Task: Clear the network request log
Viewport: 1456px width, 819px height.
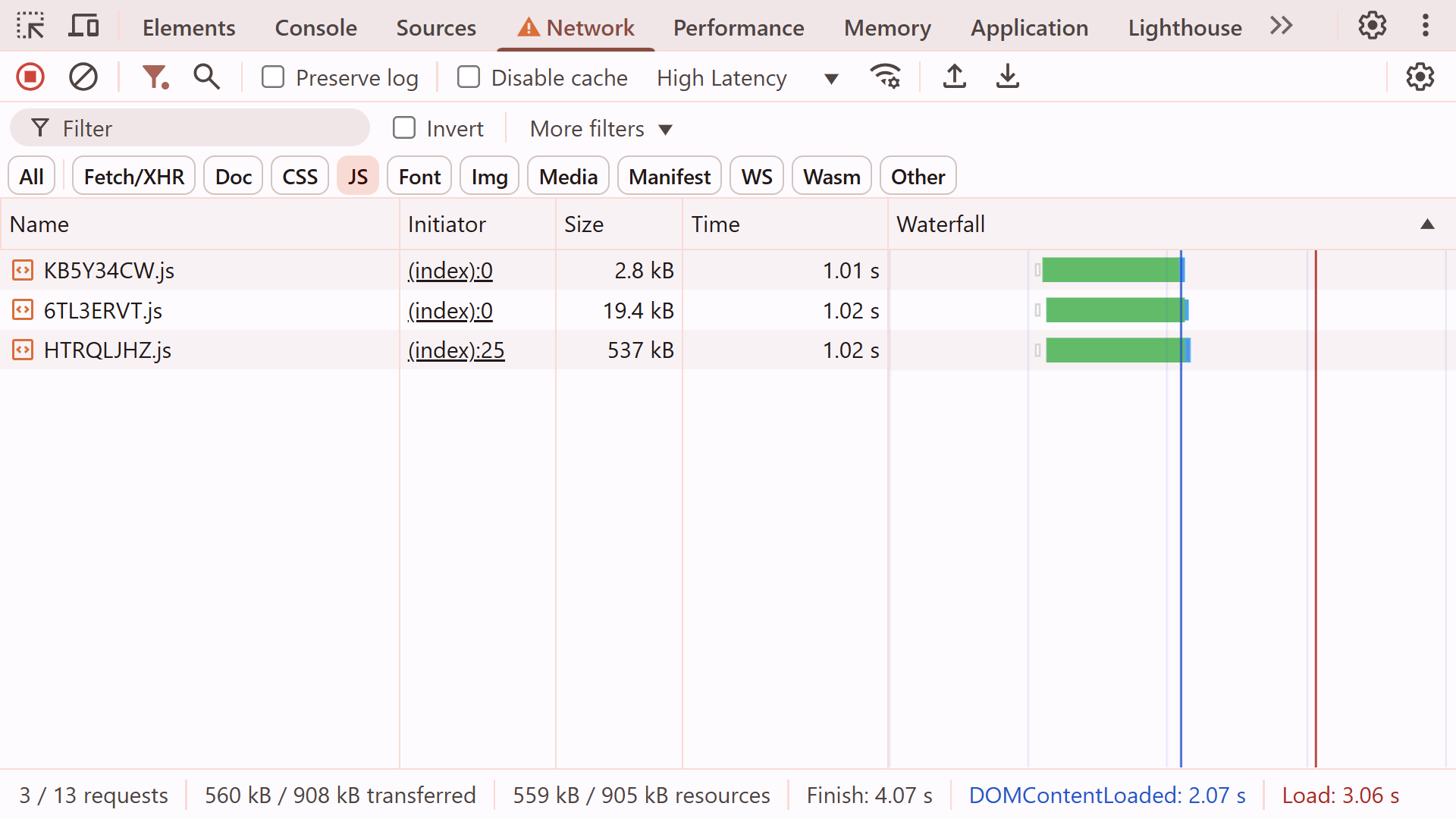Action: tap(83, 77)
